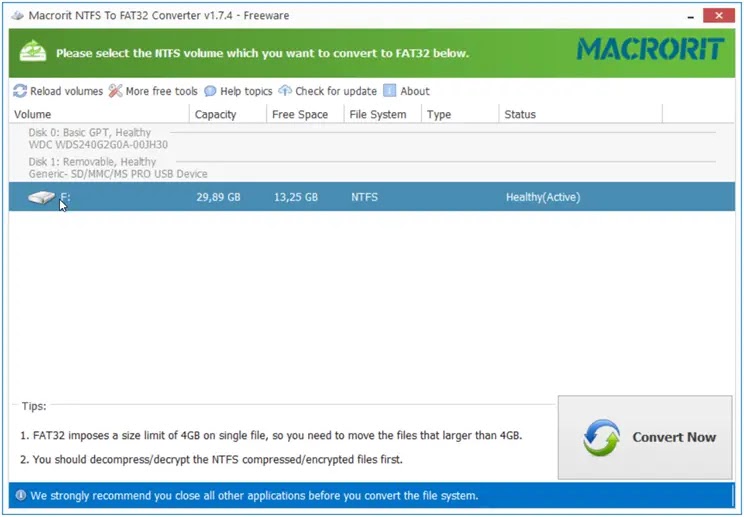
Task: Open the About label
Action: tap(415, 91)
